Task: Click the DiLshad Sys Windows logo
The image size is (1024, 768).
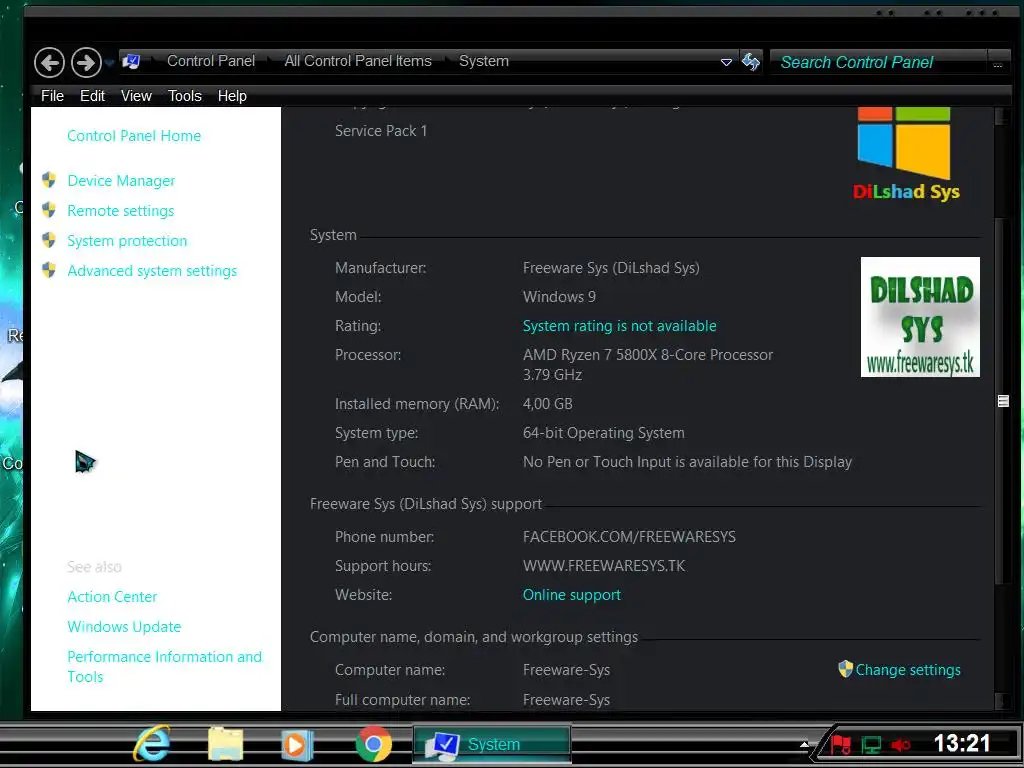Action: (x=906, y=155)
